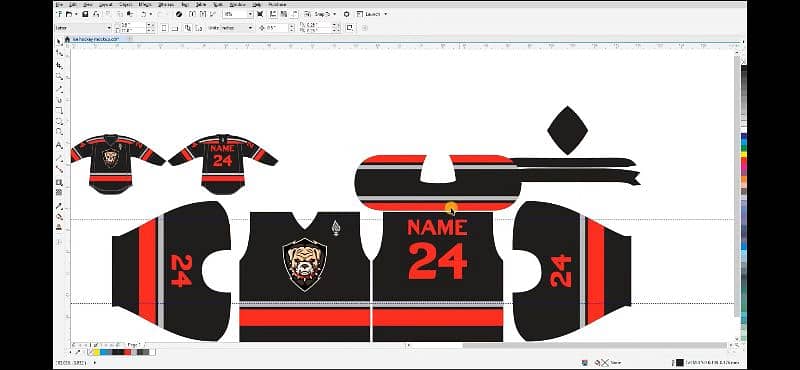This screenshot has height=370, width=800.
Task: Open the Purchase menu
Action: [278, 5]
